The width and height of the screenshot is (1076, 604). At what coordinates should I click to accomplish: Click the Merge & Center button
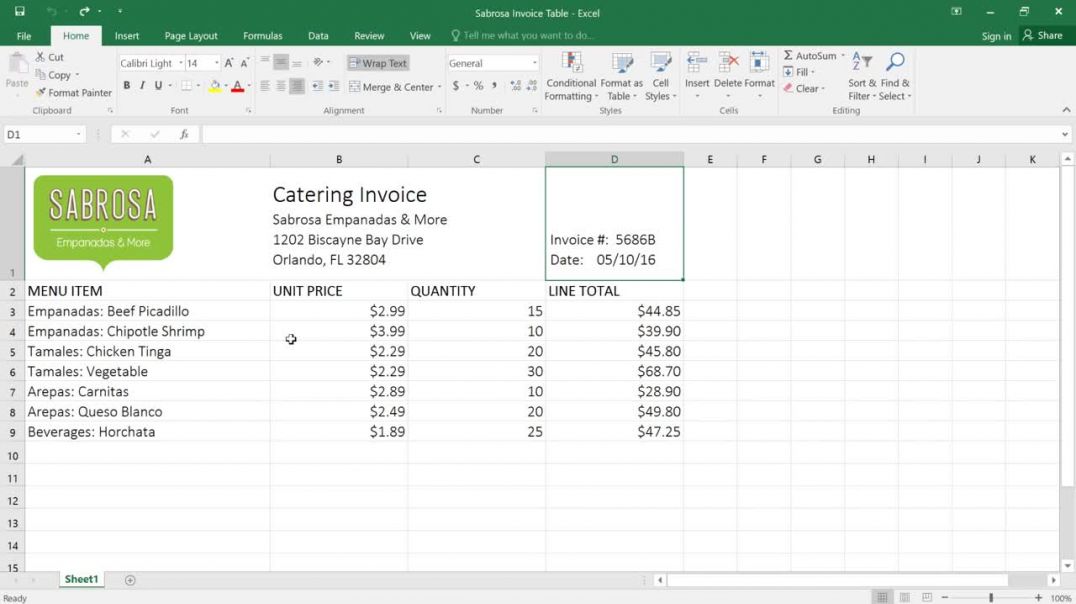tap(391, 87)
